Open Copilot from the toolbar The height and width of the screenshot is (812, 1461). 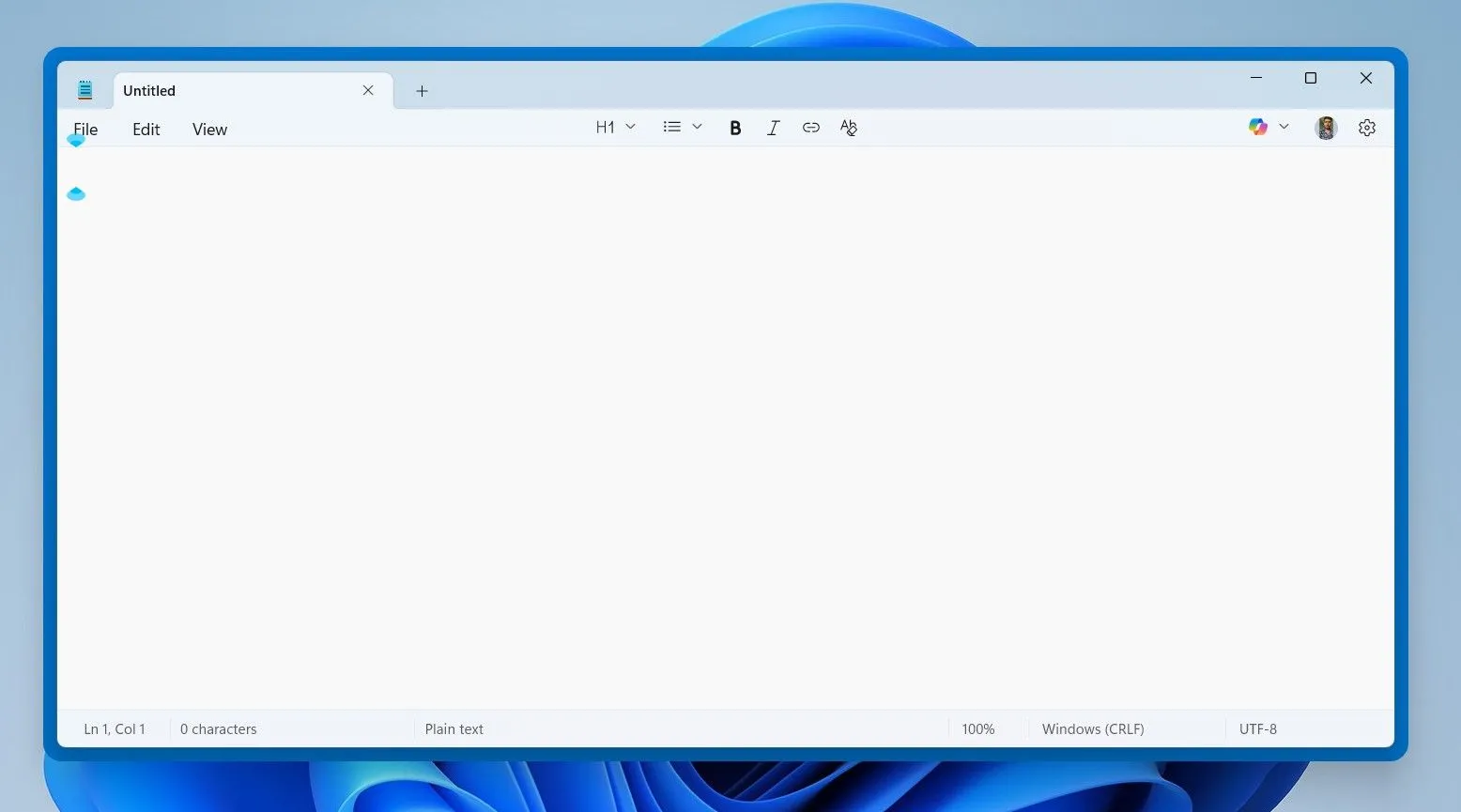click(1257, 127)
